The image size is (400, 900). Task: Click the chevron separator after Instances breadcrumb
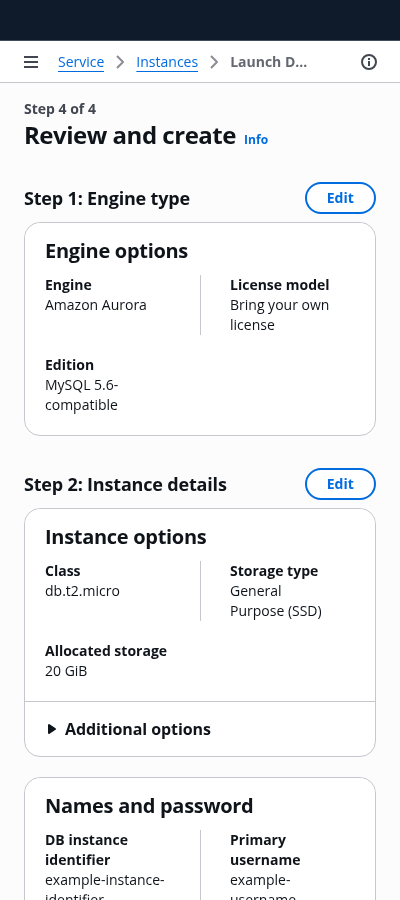214,62
